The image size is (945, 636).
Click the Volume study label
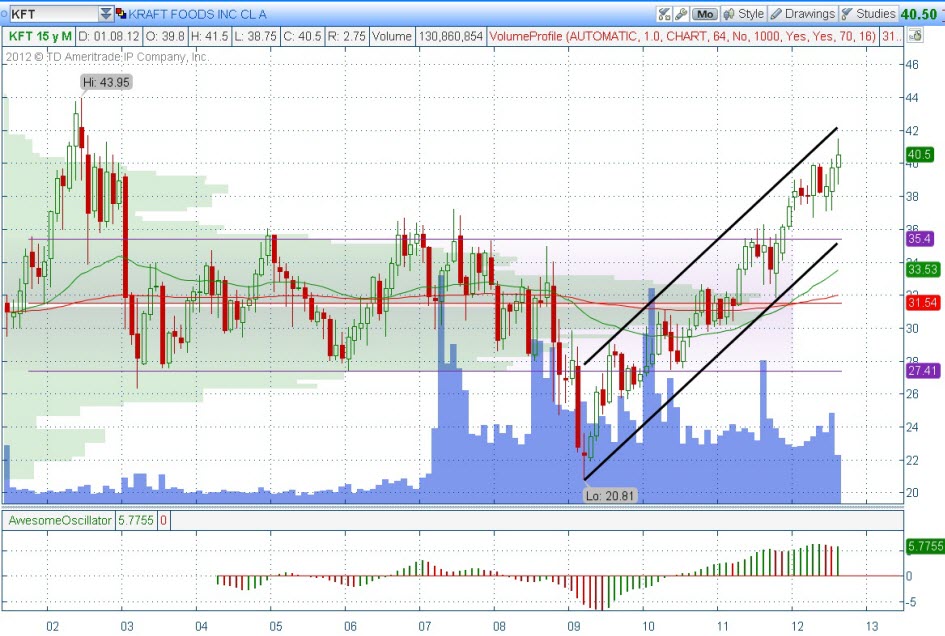pos(392,36)
